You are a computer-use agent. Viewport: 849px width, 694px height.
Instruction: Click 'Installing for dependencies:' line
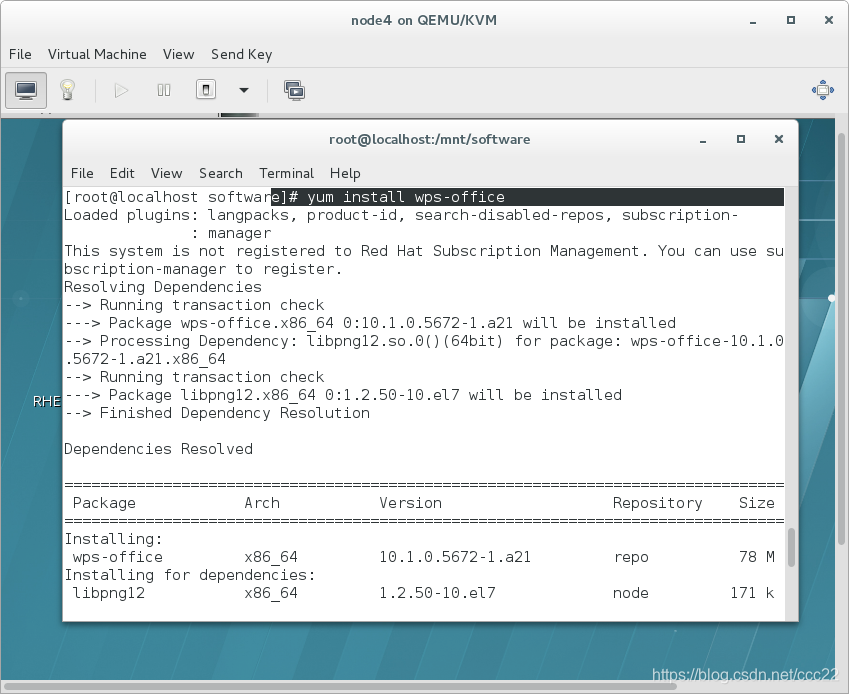coord(190,575)
